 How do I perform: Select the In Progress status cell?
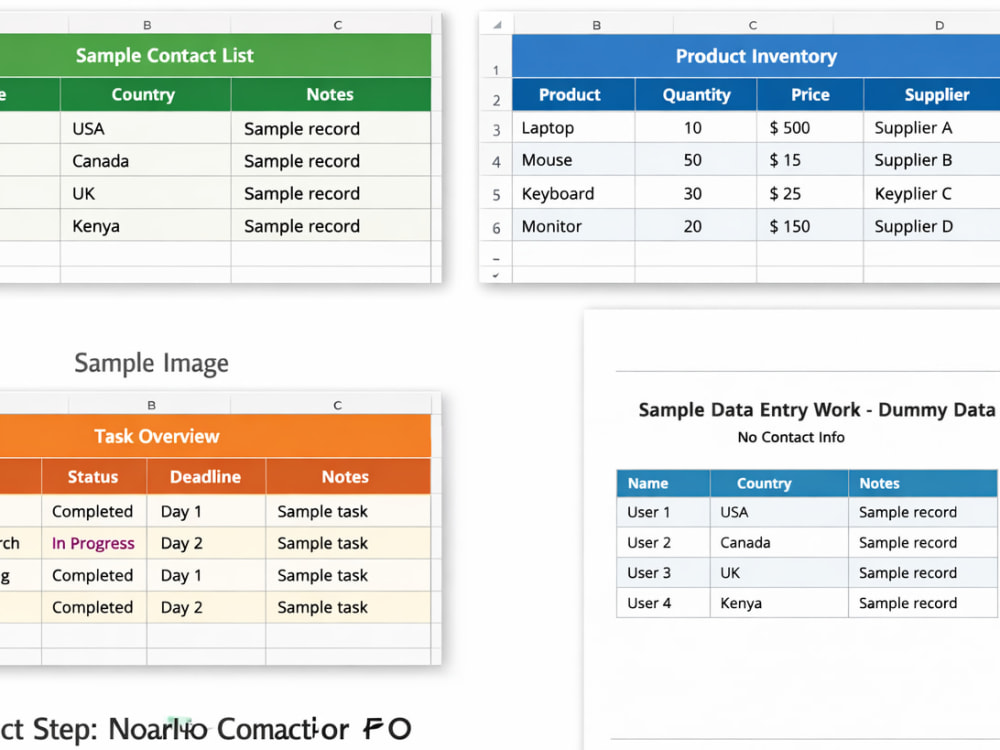[94, 543]
